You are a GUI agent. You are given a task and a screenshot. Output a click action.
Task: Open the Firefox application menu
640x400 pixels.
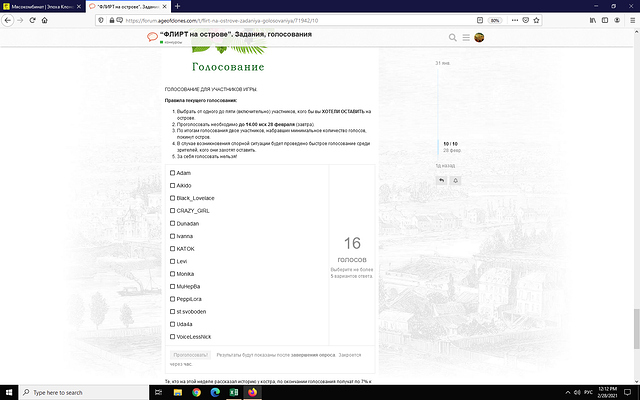tap(630, 19)
